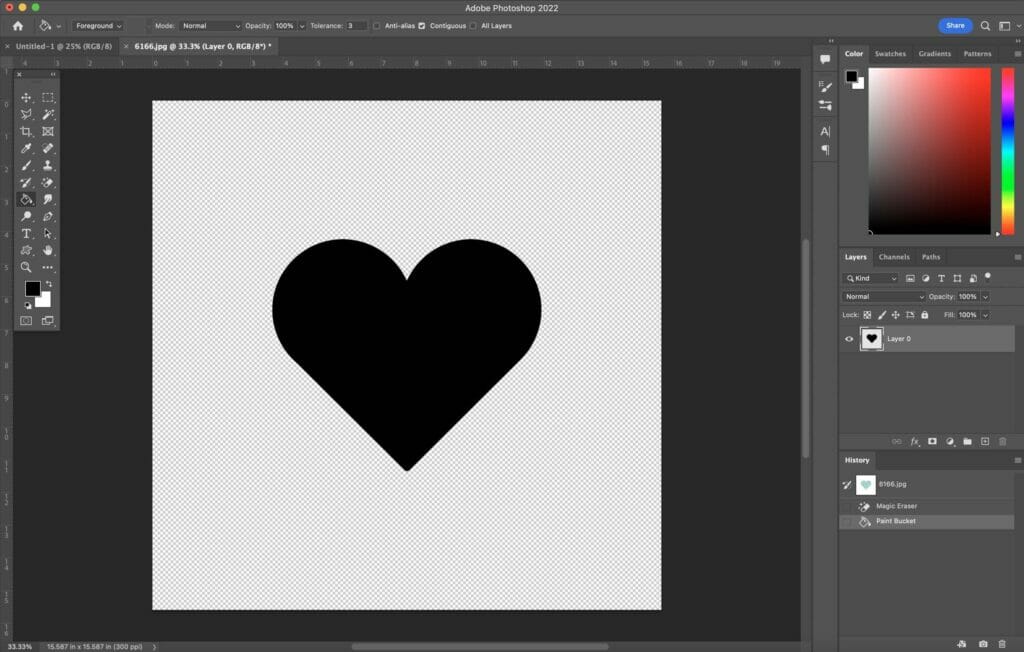Open the Add layer style fx menu
Image resolution: width=1024 pixels, height=652 pixels.
pos(914,441)
